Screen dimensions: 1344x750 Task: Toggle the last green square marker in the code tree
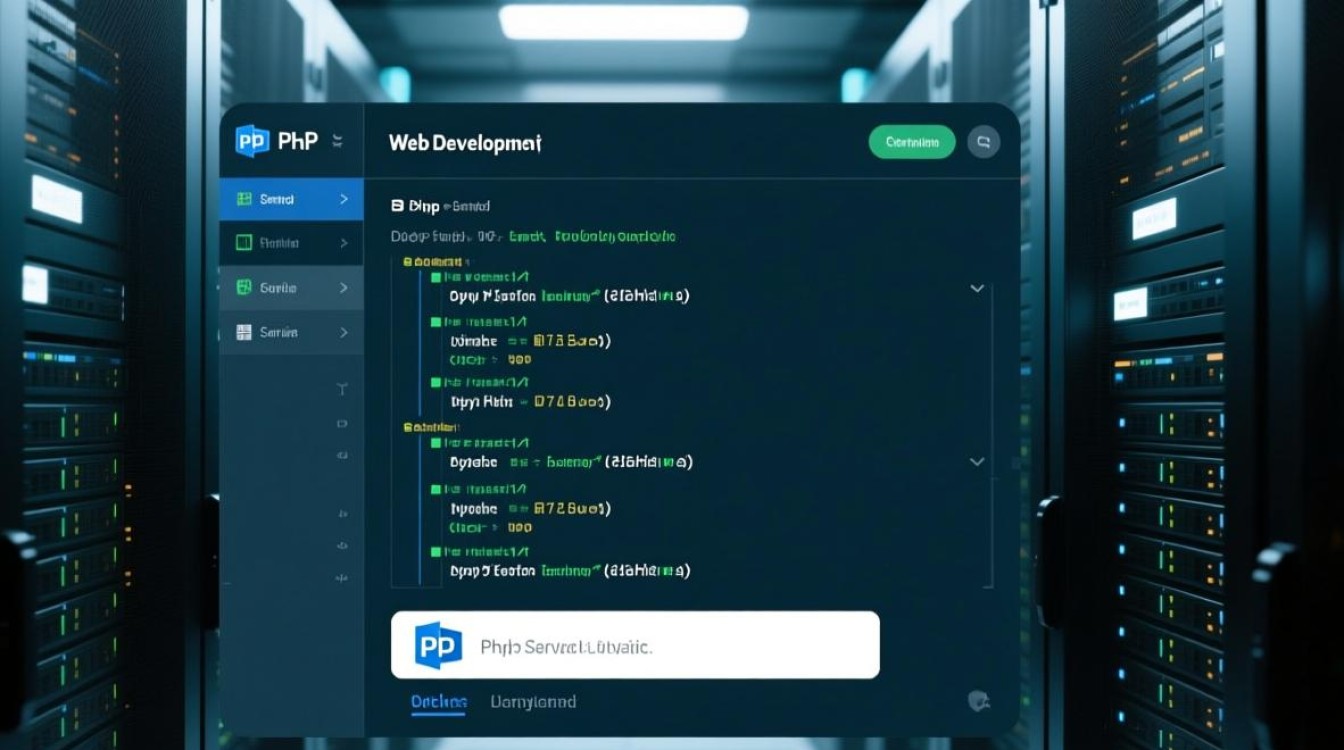tap(436, 551)
